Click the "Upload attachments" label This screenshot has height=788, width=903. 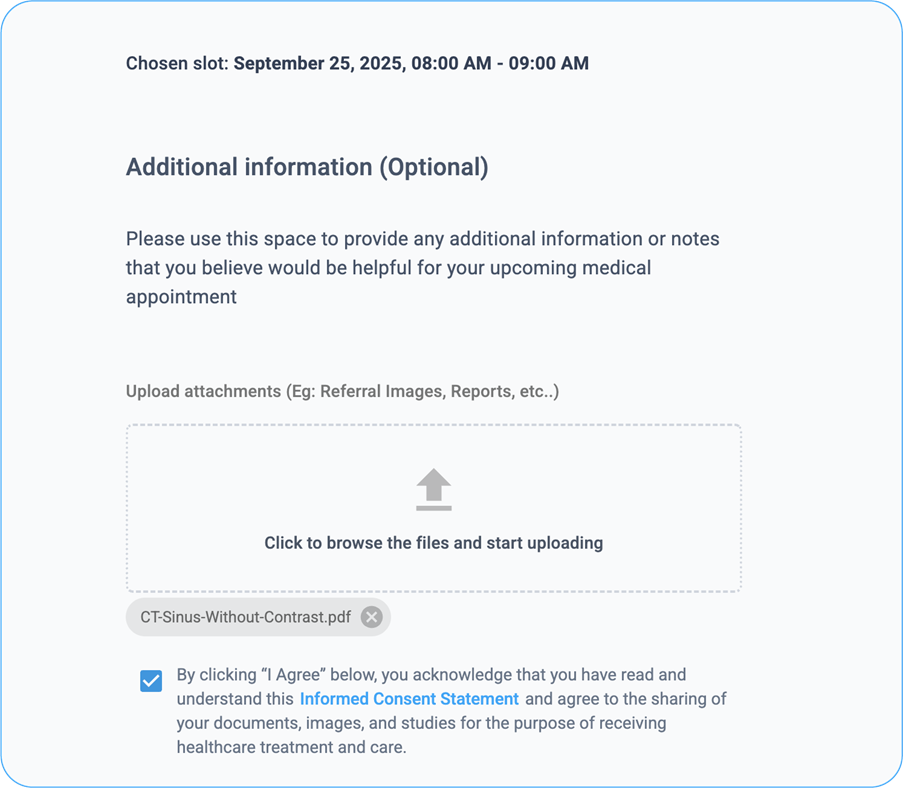point(203,391)
